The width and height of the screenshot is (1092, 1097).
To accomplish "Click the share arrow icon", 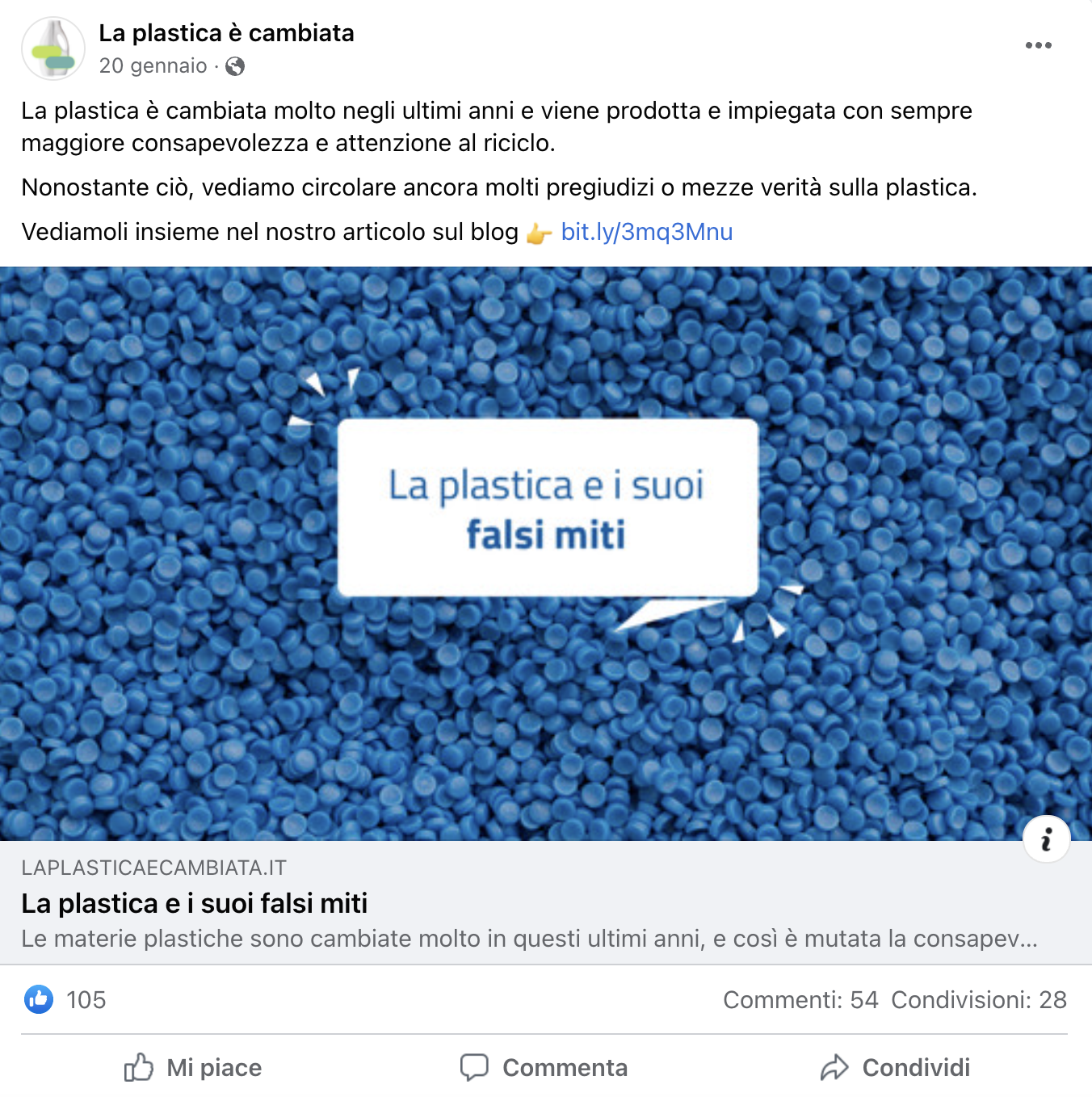I will click(x=834, y=1067).
